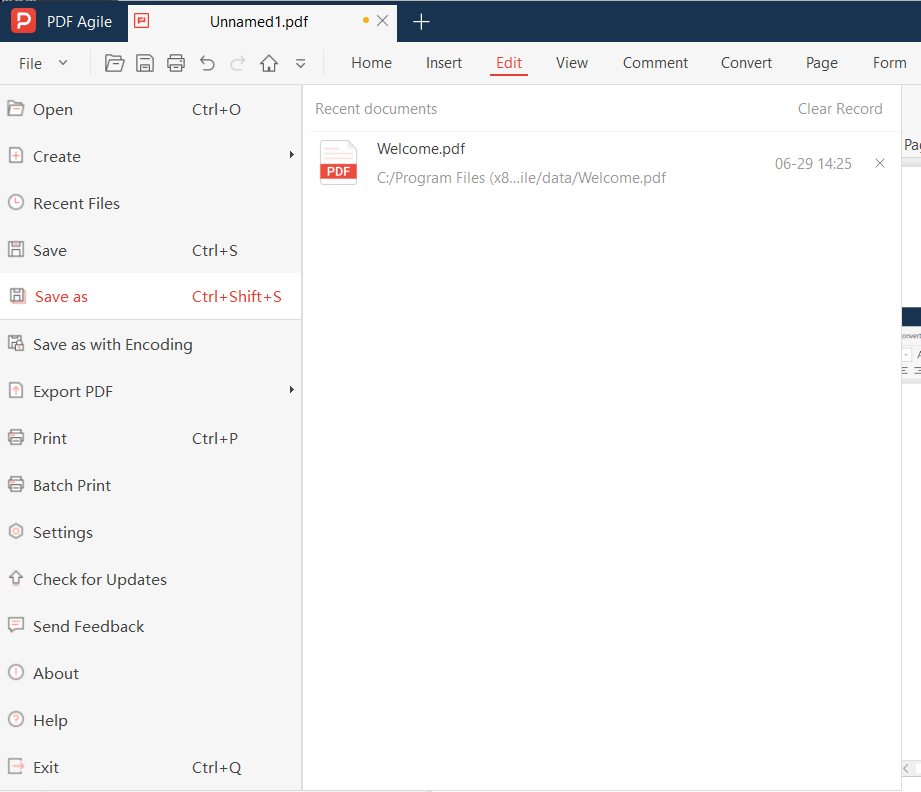Click the About info icon

(16, 672)
